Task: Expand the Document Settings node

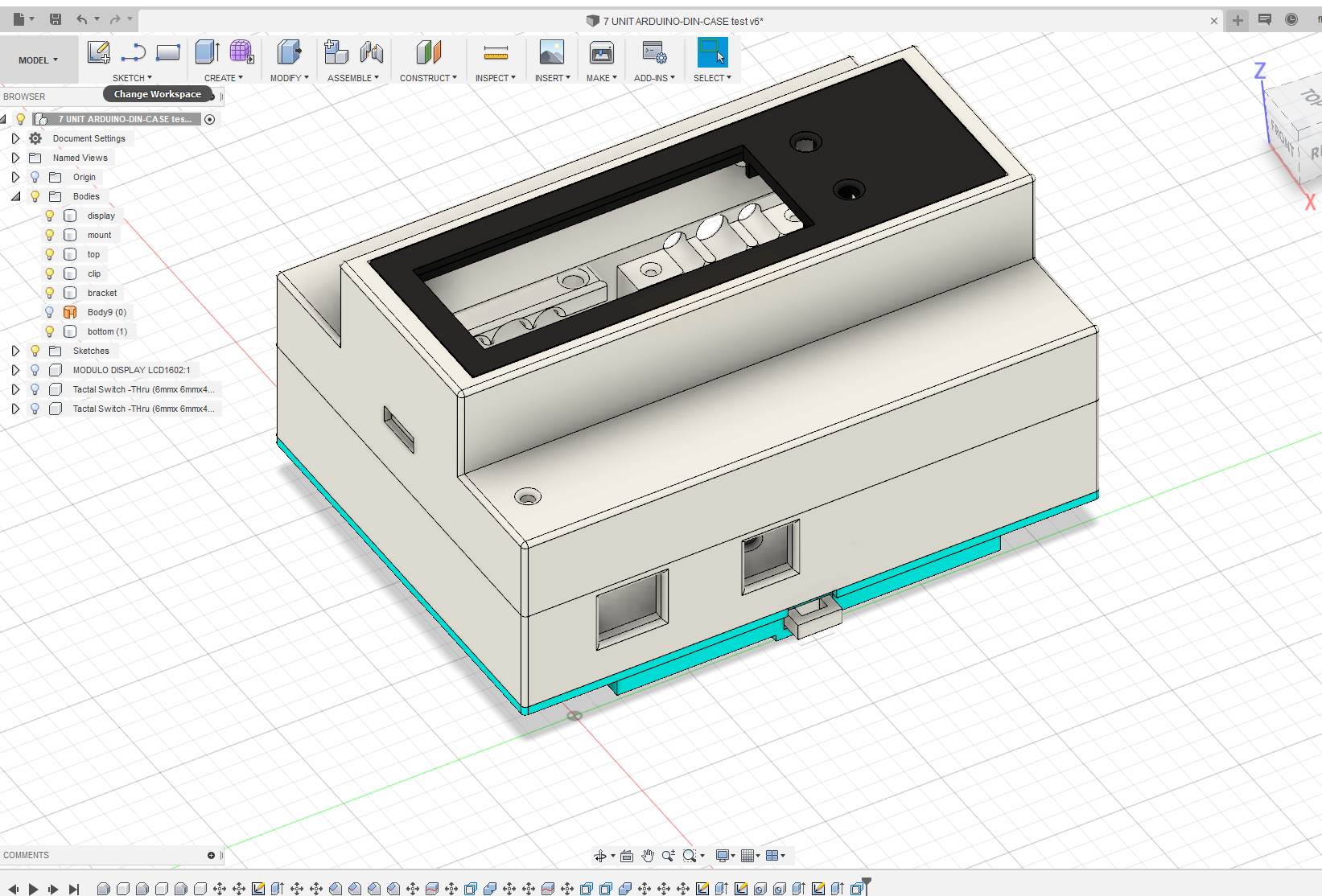Action: [x=15, y=138]
